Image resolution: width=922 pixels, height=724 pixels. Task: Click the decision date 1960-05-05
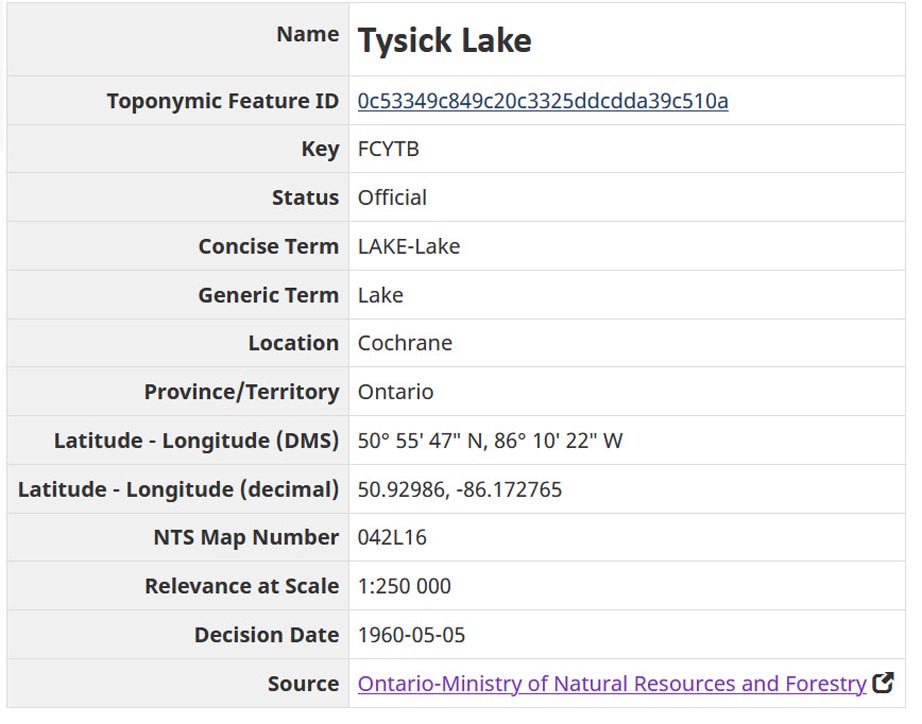pos(412,635)
